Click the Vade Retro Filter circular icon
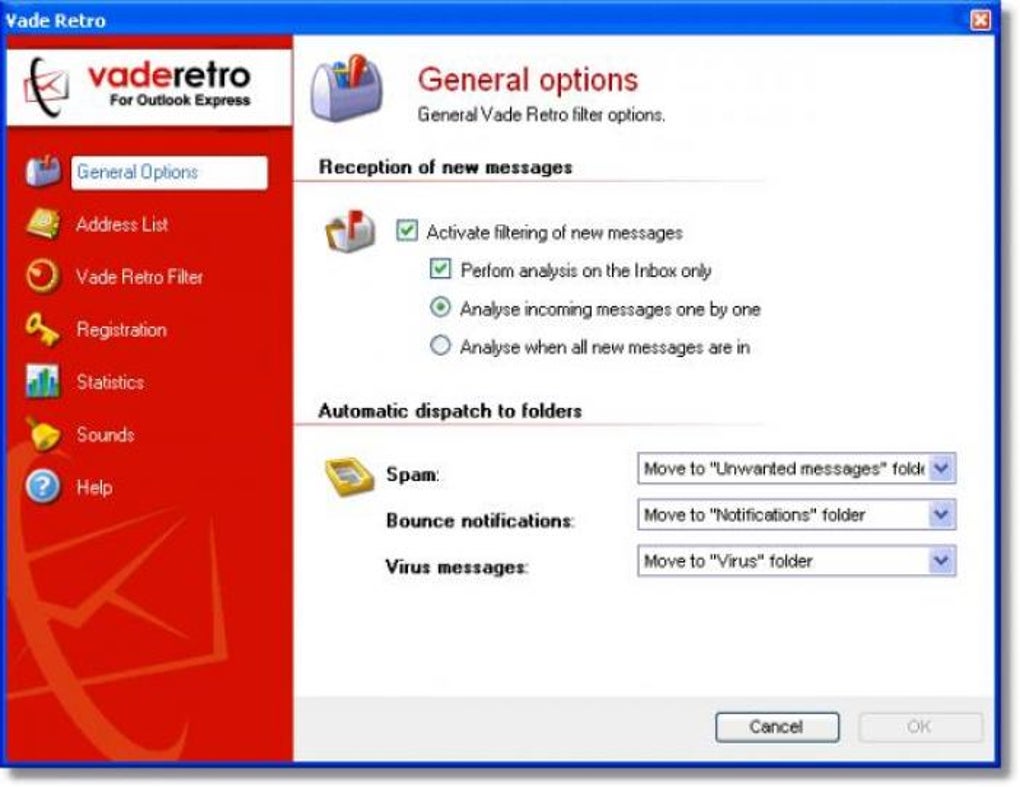Screen dimensions: 1020x787 [43, 276]
